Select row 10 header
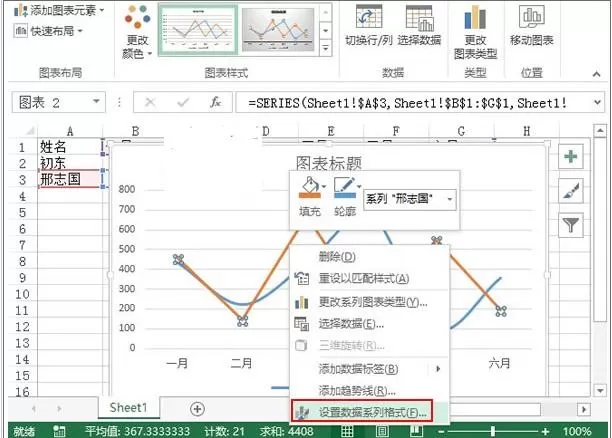 point(22,294)
